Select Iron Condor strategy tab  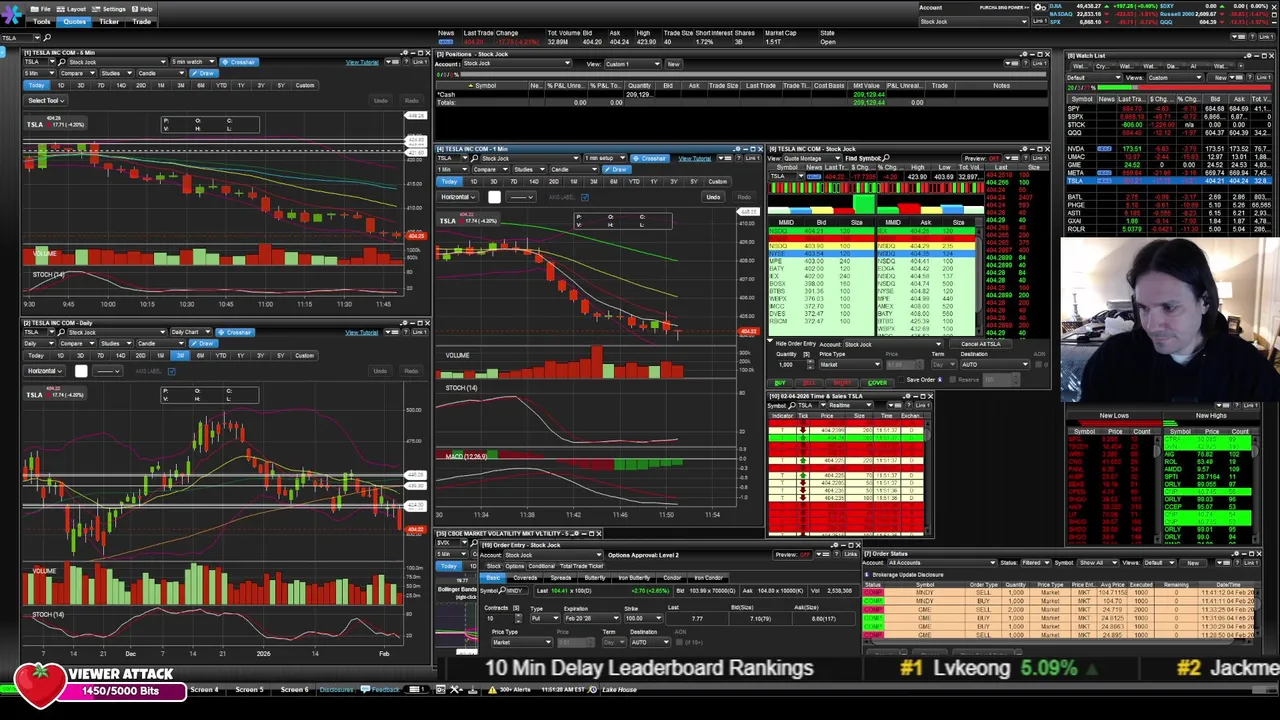708,578
